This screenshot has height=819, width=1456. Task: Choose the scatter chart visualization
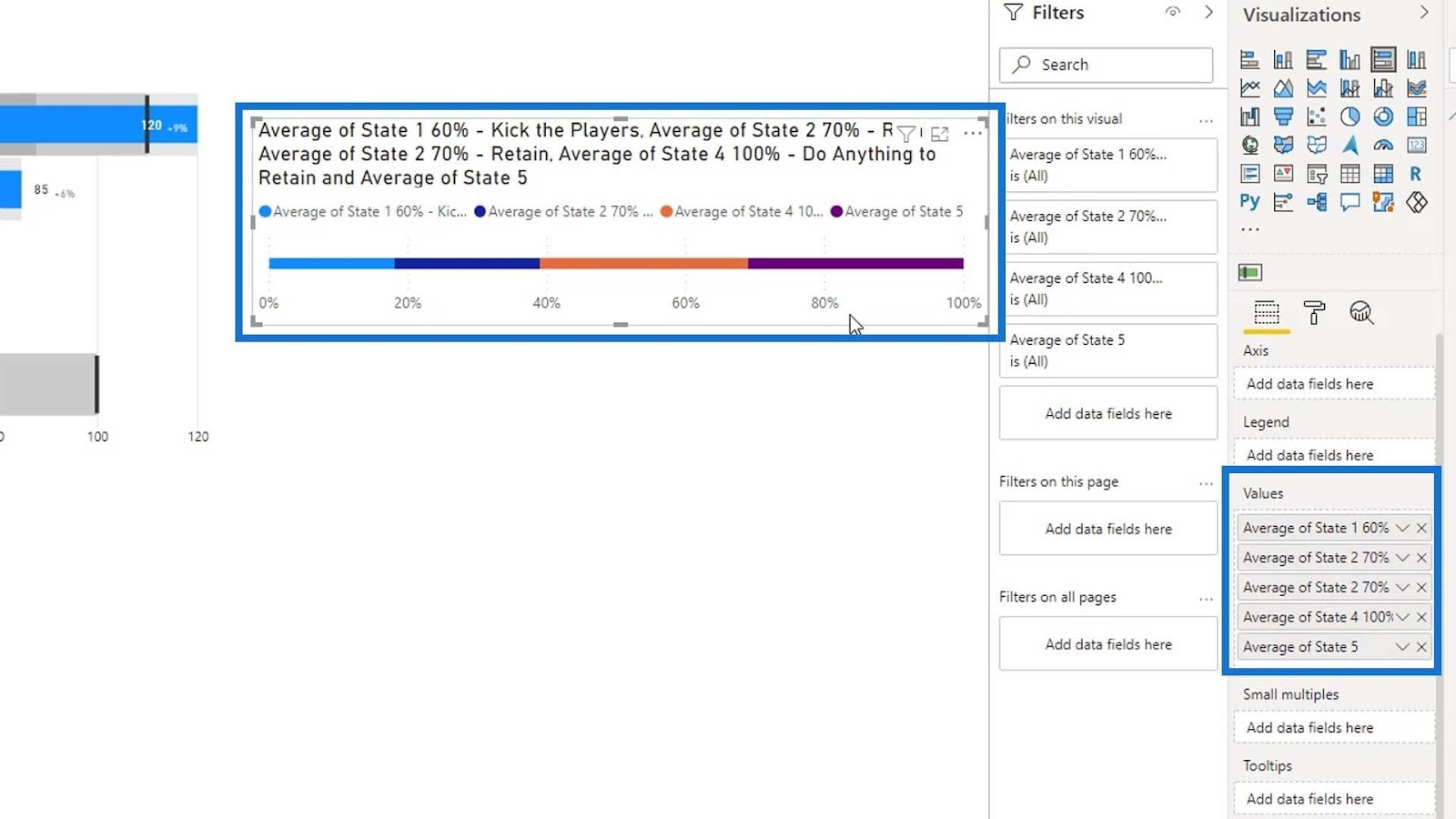tap(1316, 116)
